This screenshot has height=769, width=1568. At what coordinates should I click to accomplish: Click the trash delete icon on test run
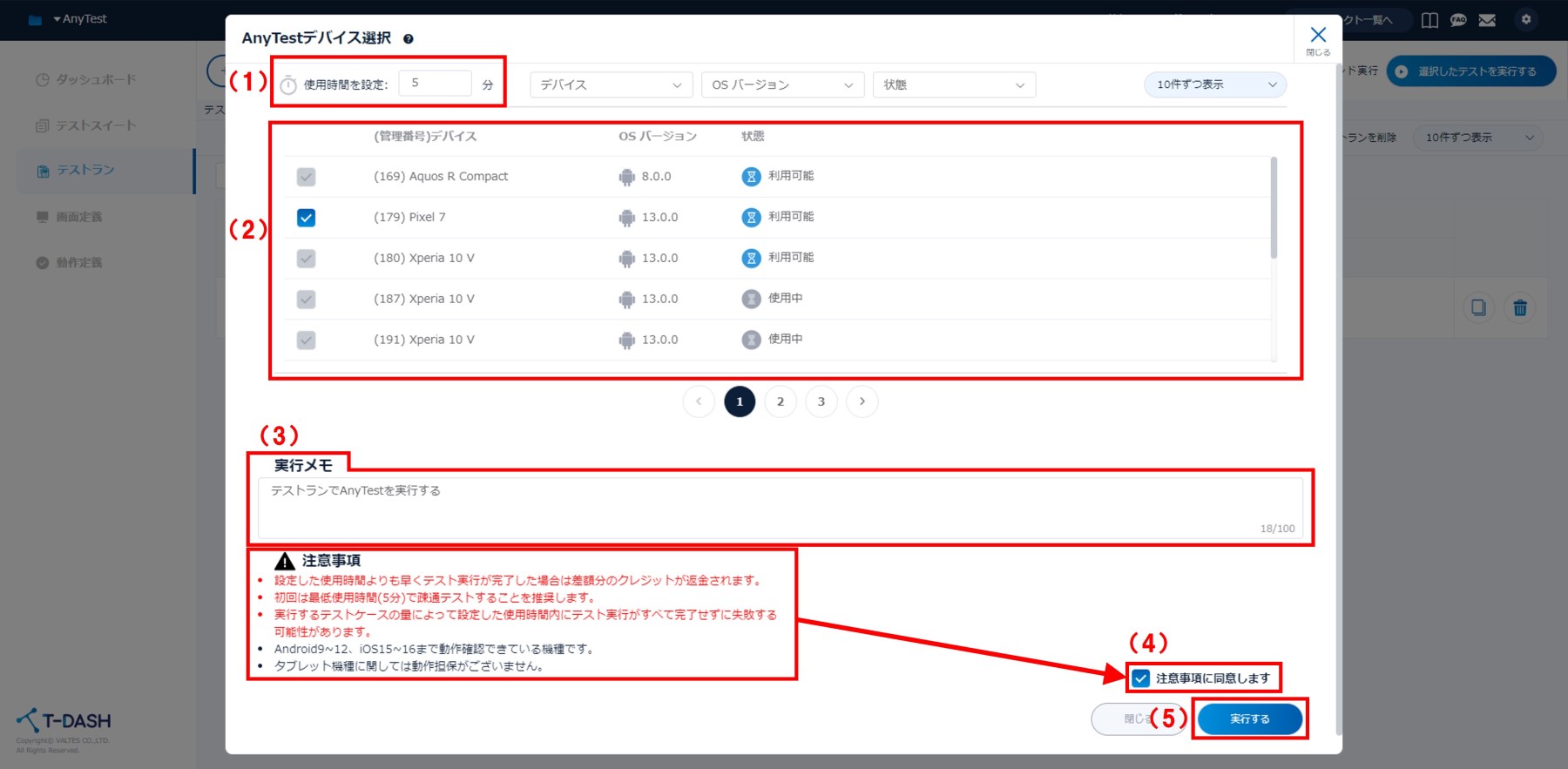pos(1520,307)
